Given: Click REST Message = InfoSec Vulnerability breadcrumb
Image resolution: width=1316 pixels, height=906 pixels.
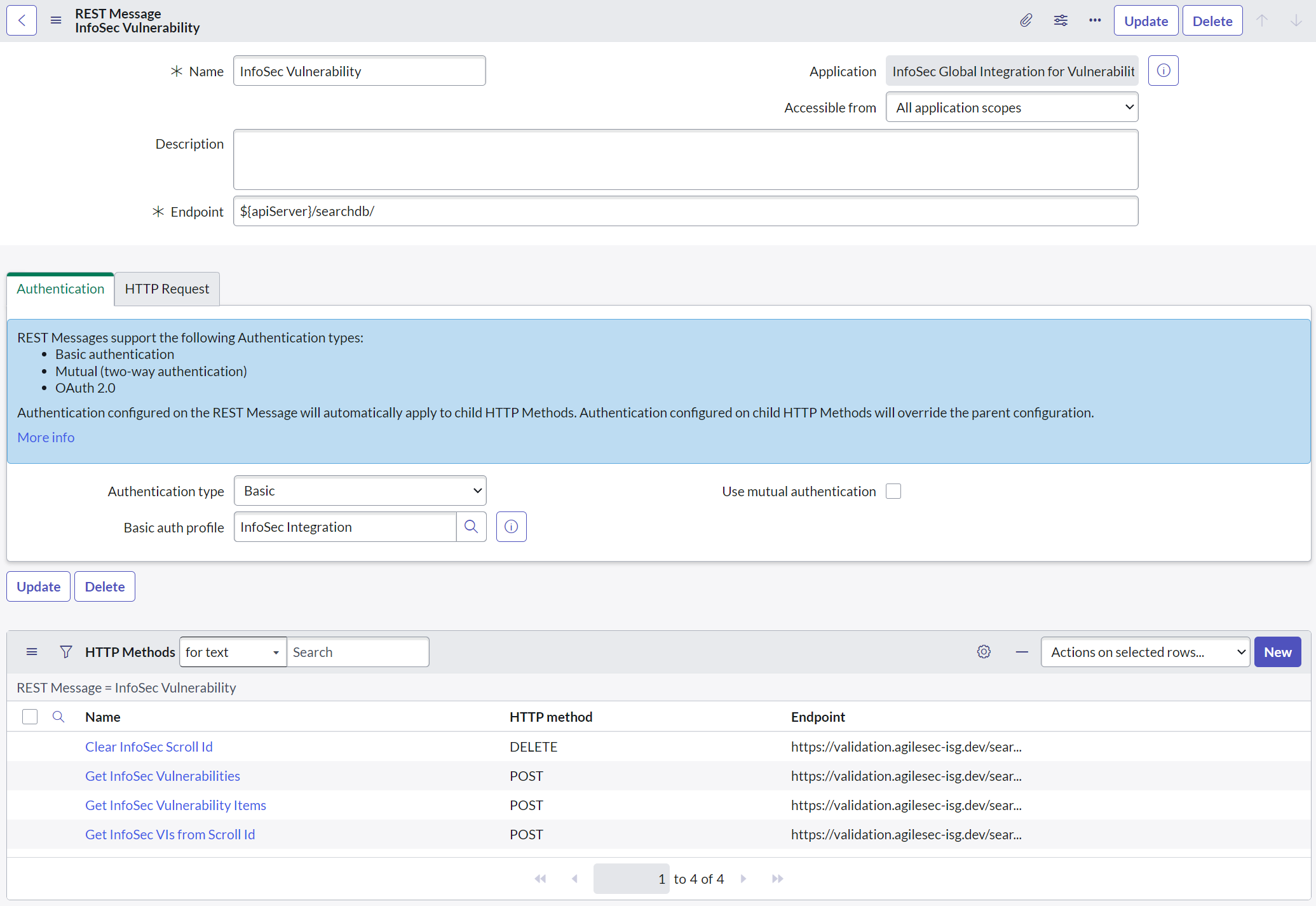Looking at the screenshot, I should pos(126,687).
